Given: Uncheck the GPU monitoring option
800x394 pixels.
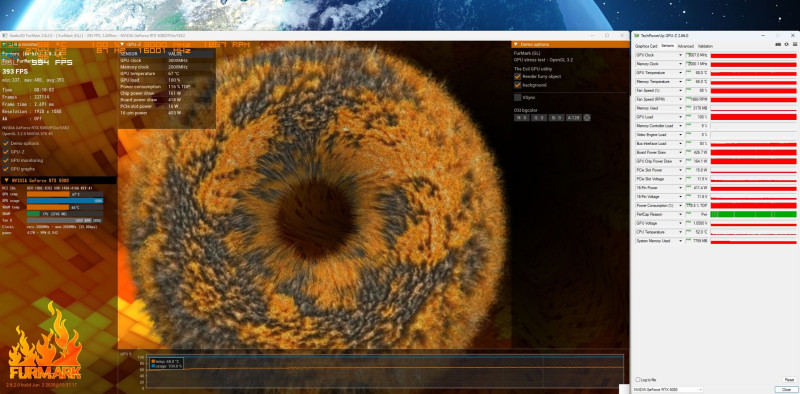Looking at the screenshot, I should click(6, 160).
